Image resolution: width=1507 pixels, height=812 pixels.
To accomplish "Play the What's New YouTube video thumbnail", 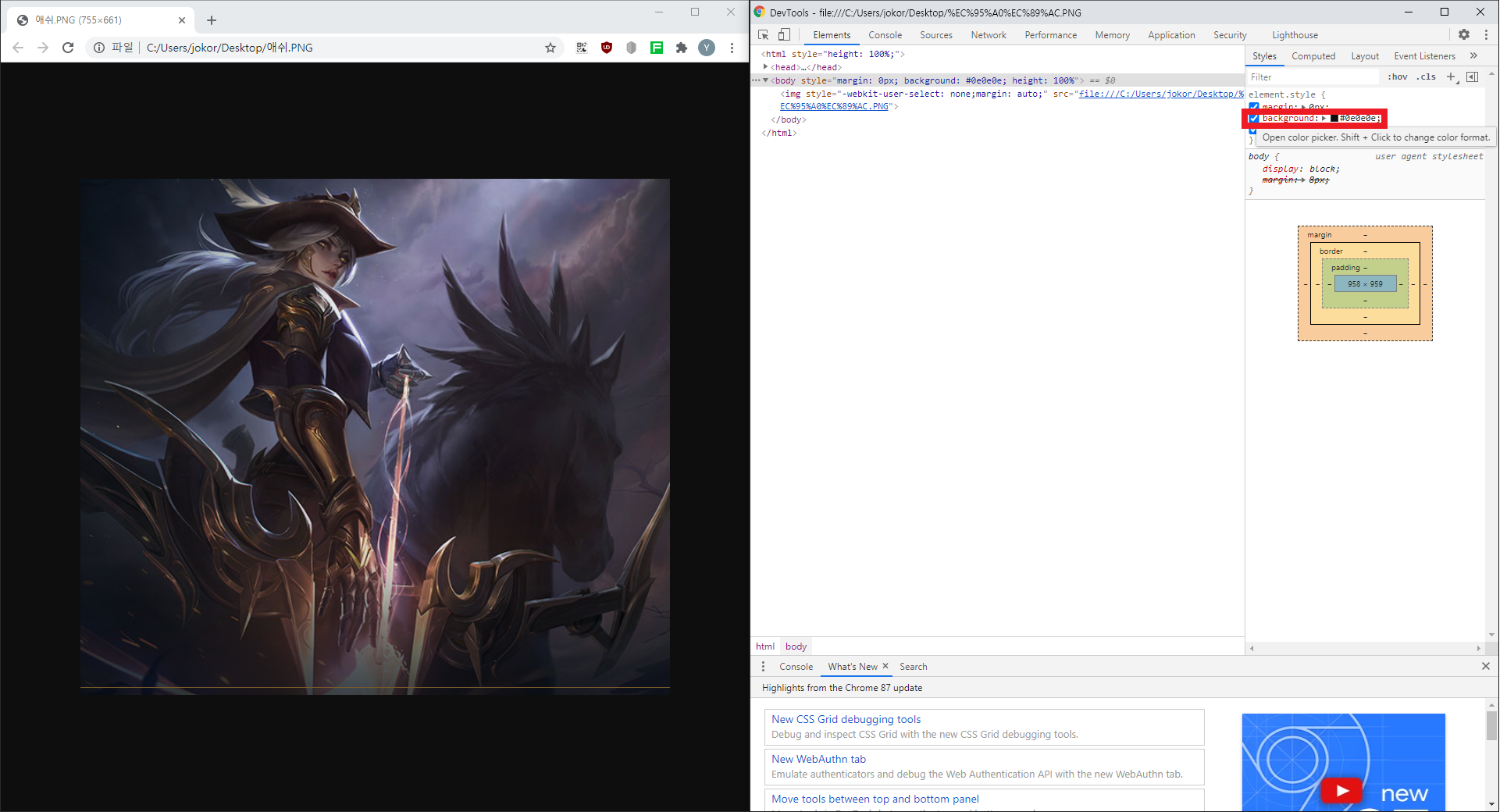I will pos(1341,790).
